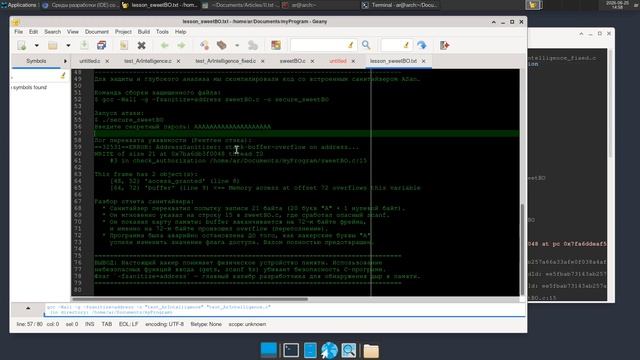The image size is (640, 360).
Task: Open the Edit menu
Action: pos(33,31)
